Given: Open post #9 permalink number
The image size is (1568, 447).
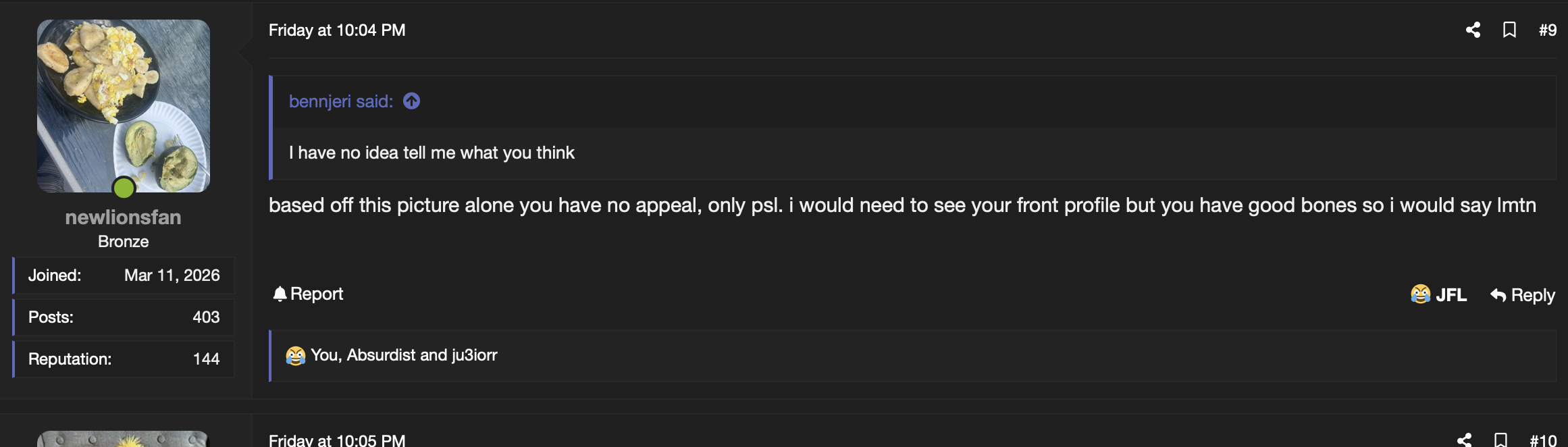Looking at the screenshot, I should (x=1547, y=30).
